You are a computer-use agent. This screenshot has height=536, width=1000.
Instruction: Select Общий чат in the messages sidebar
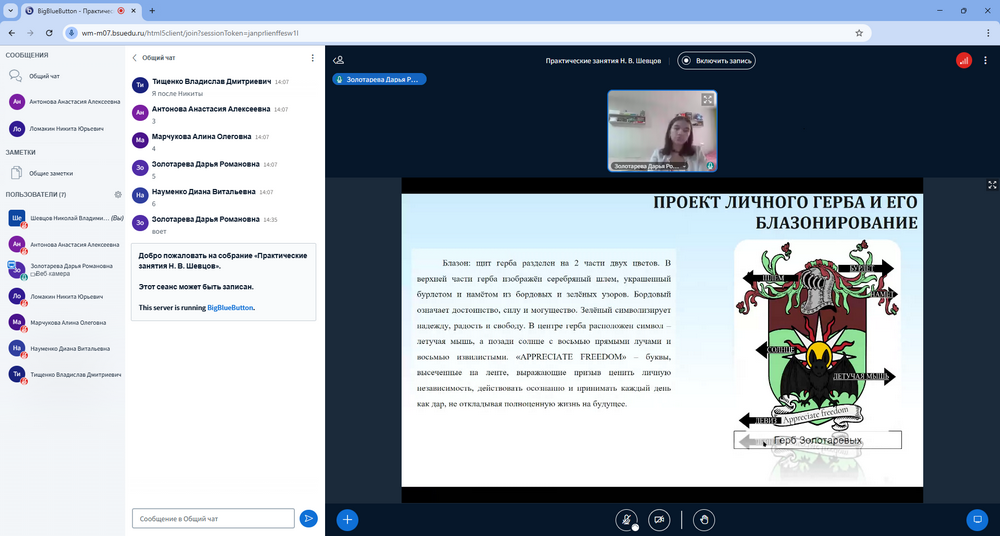(43, 76)
